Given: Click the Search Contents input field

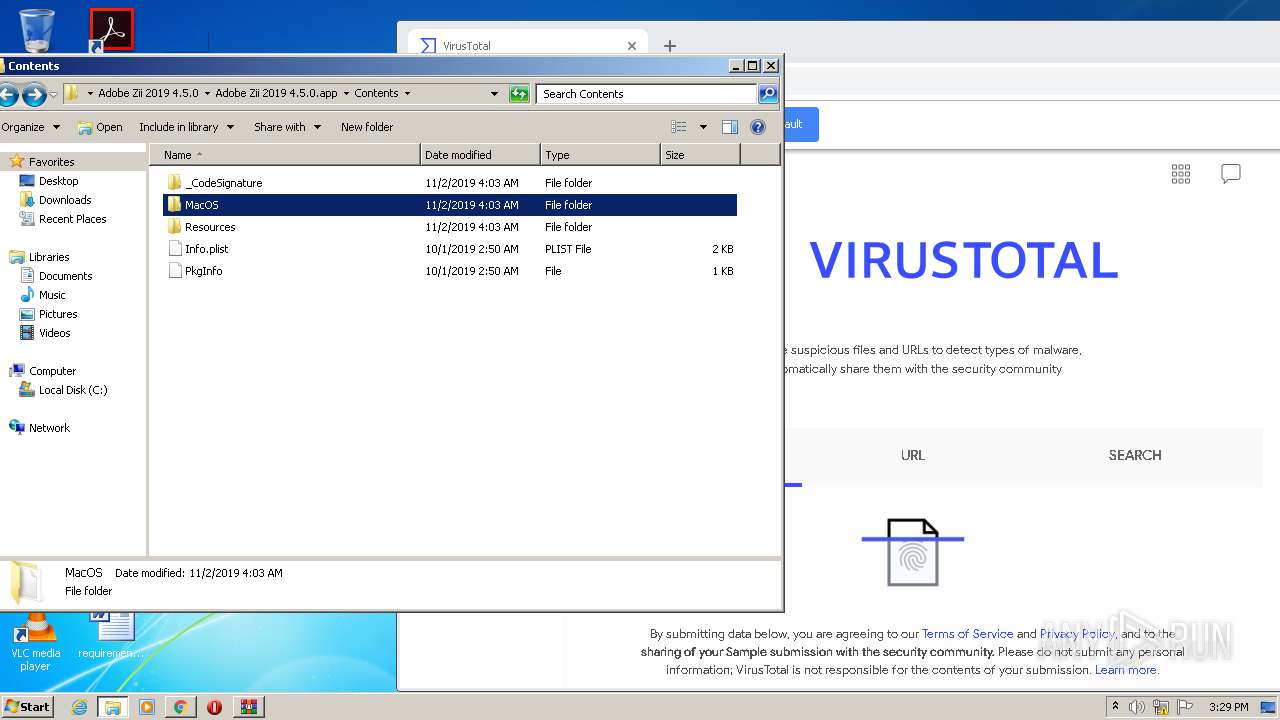Looking at the screenshot, I should point(647,94).
